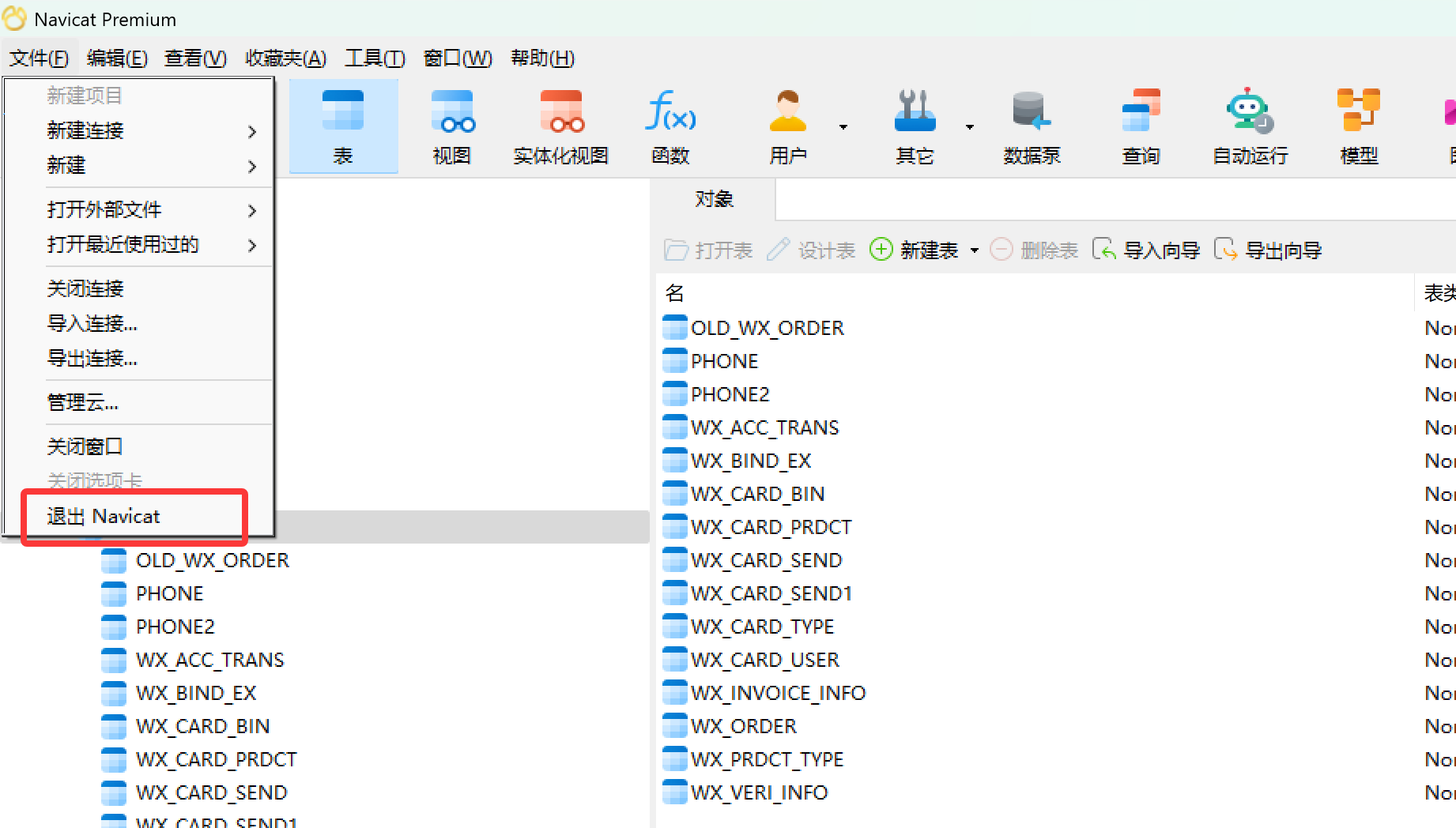Viewport: 1456px width, 828px height.
Task: Open the Table (表) toolbar icon
Action: [x=343, y=126]
